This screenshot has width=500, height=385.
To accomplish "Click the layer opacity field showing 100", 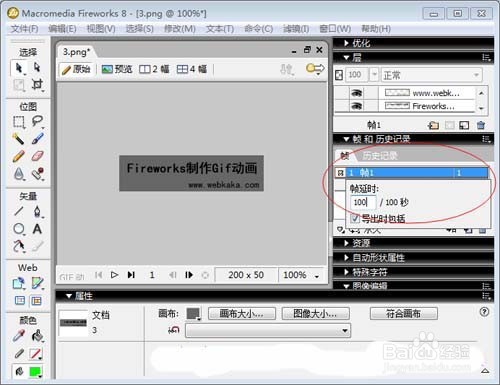I will tap(357, 75).
